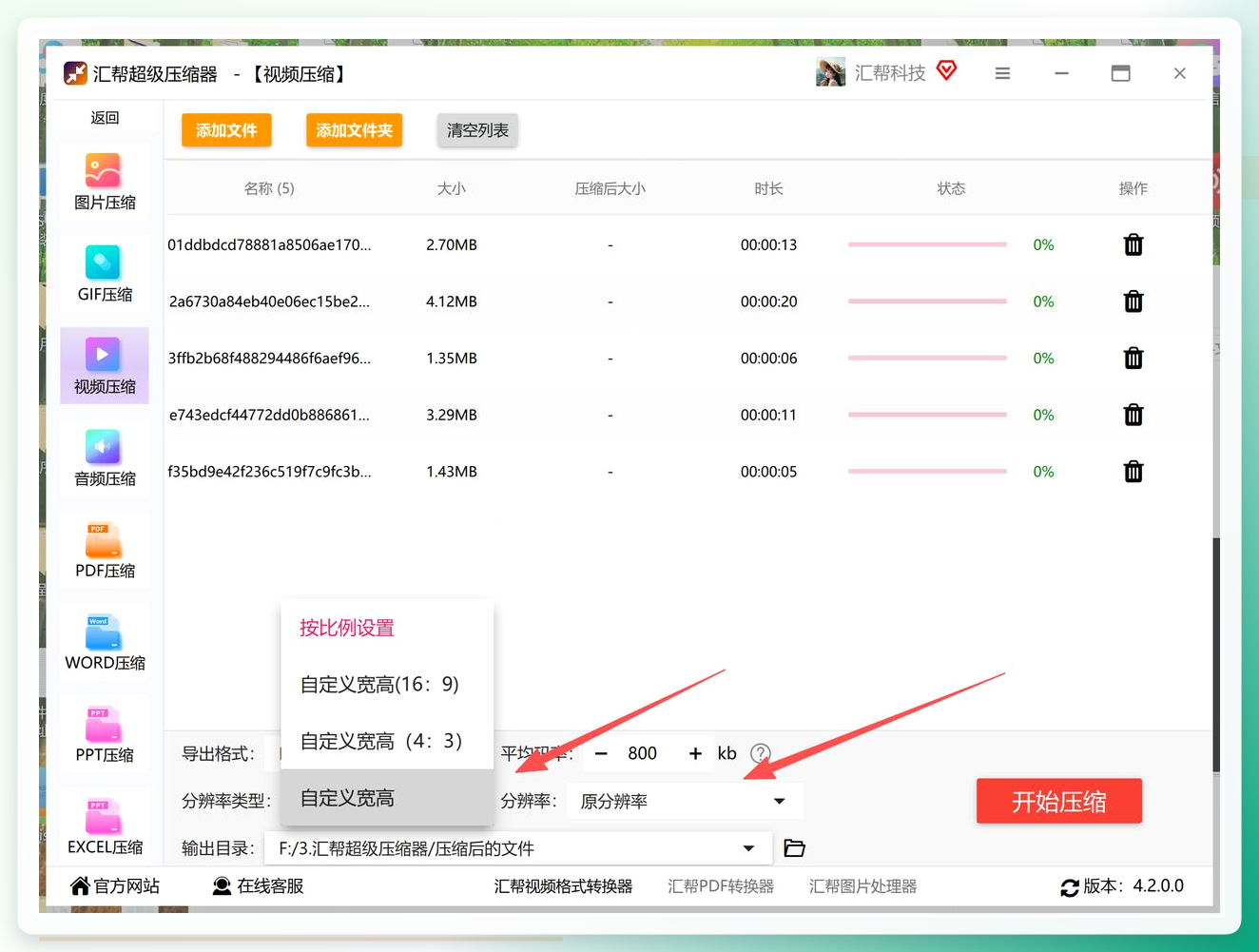This screenshot has width=1259, height=952.
Task: Open the PDF压缩 tool
Action: pyautogui.click(x=105, y=551)
